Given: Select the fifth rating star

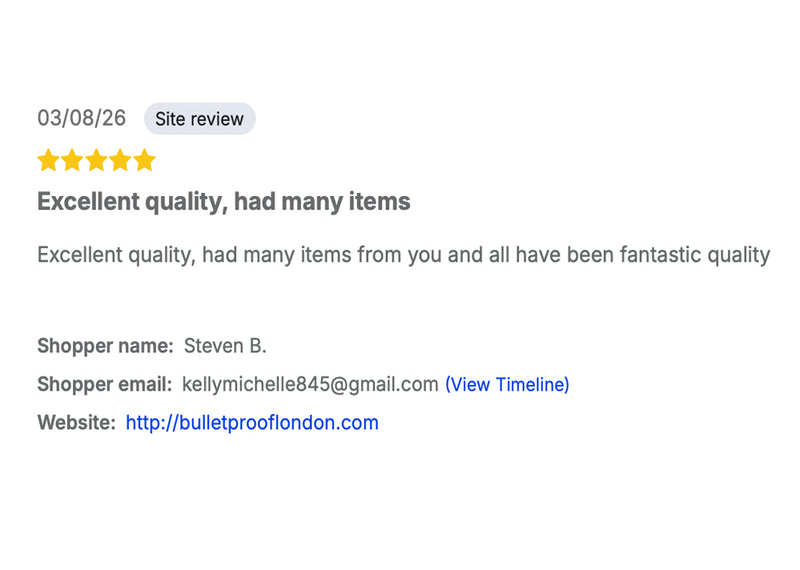Looking at the screenshot, I should pos(145,160).
